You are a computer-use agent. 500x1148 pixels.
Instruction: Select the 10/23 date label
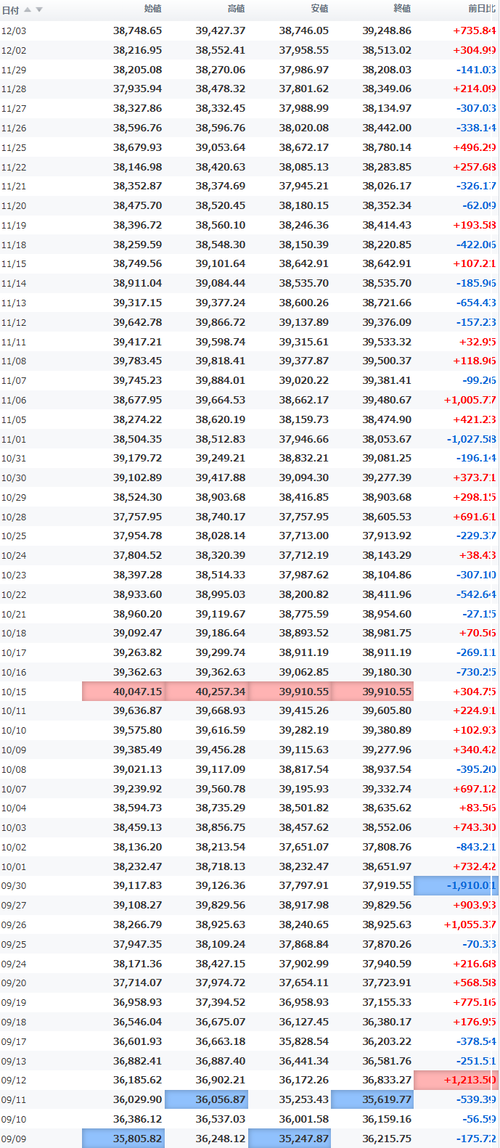click(13, 574)
